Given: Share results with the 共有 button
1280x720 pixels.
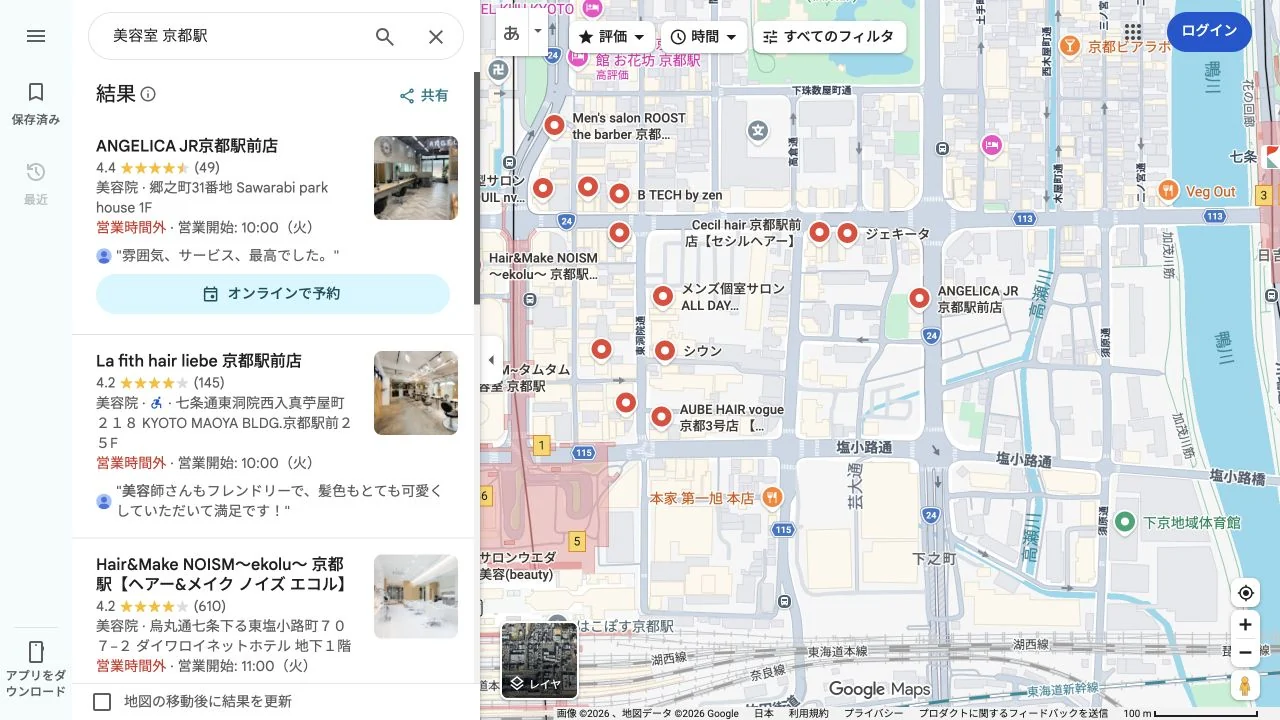Looking at the screenshot, I should point(424,96).
